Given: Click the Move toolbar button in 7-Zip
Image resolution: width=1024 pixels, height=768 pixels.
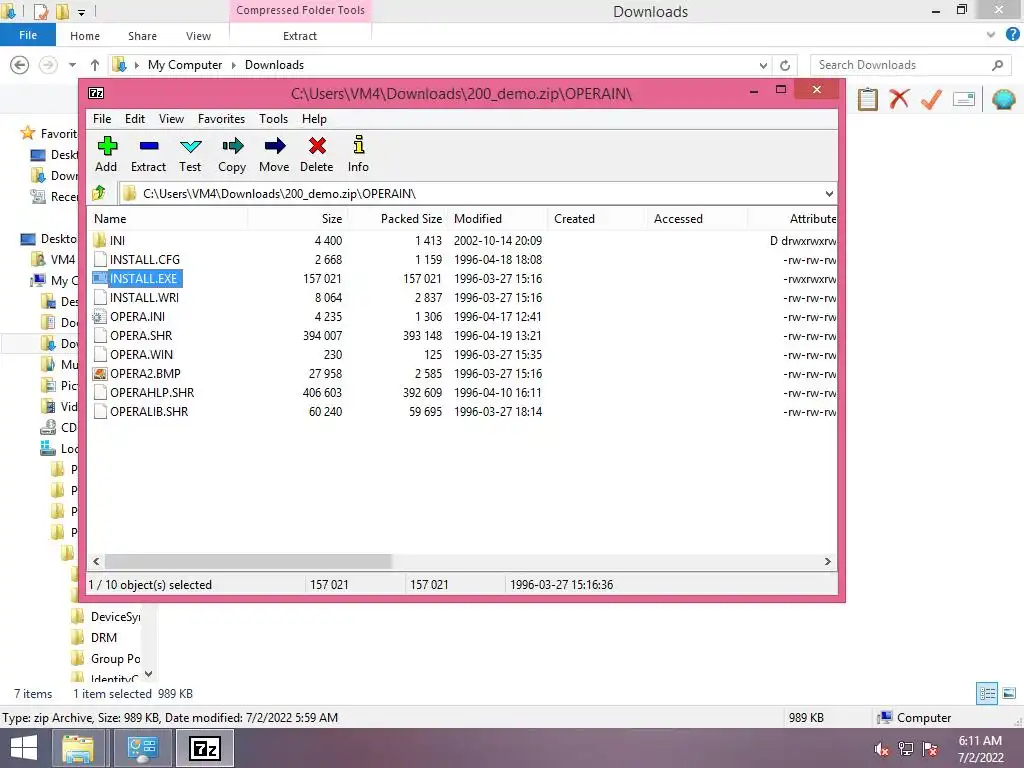Looking at the screenshot, I should (274, 155).
